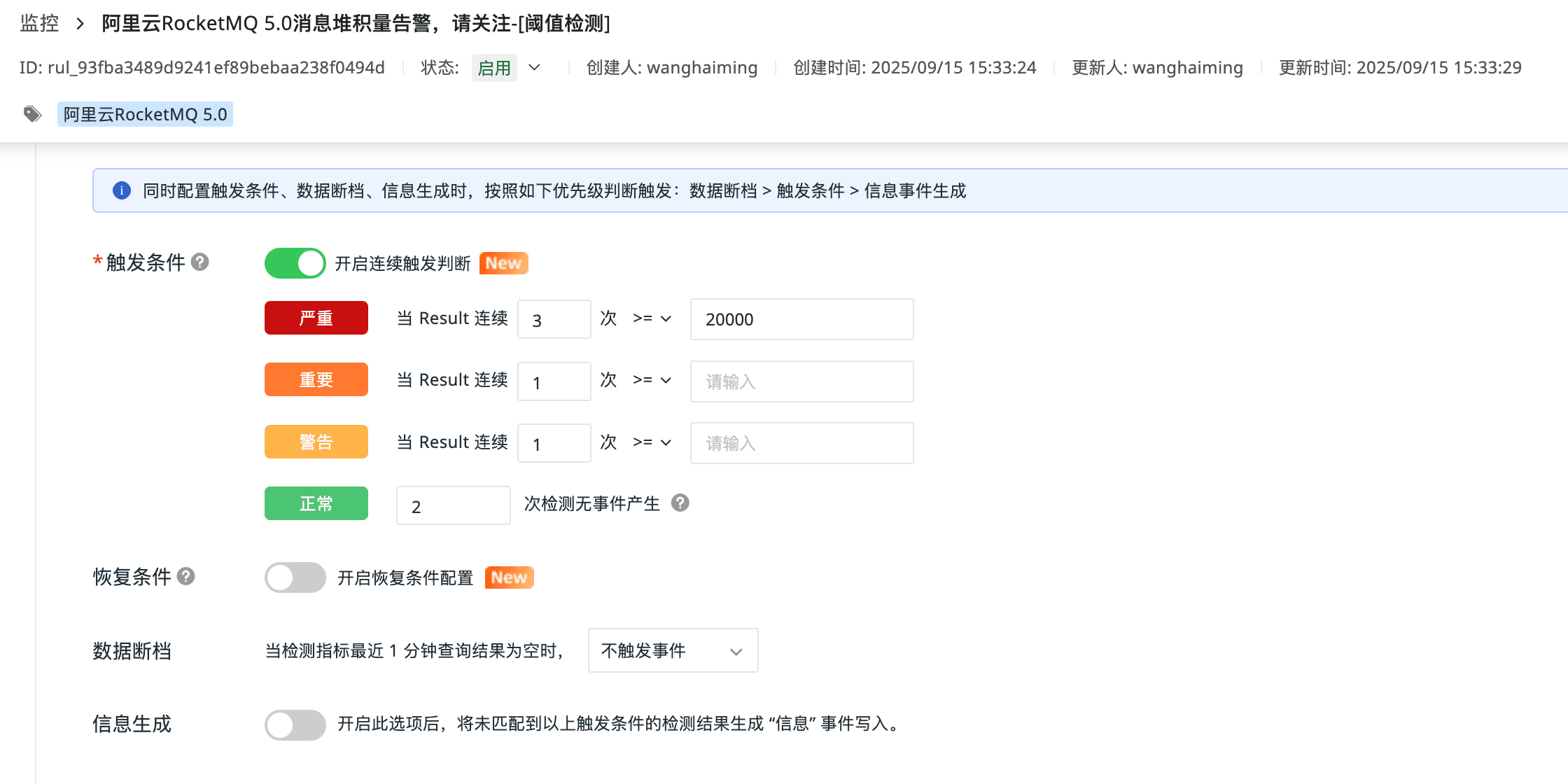
Task: Open the >= operator dropdown in 严重 row
Action: 652,318
